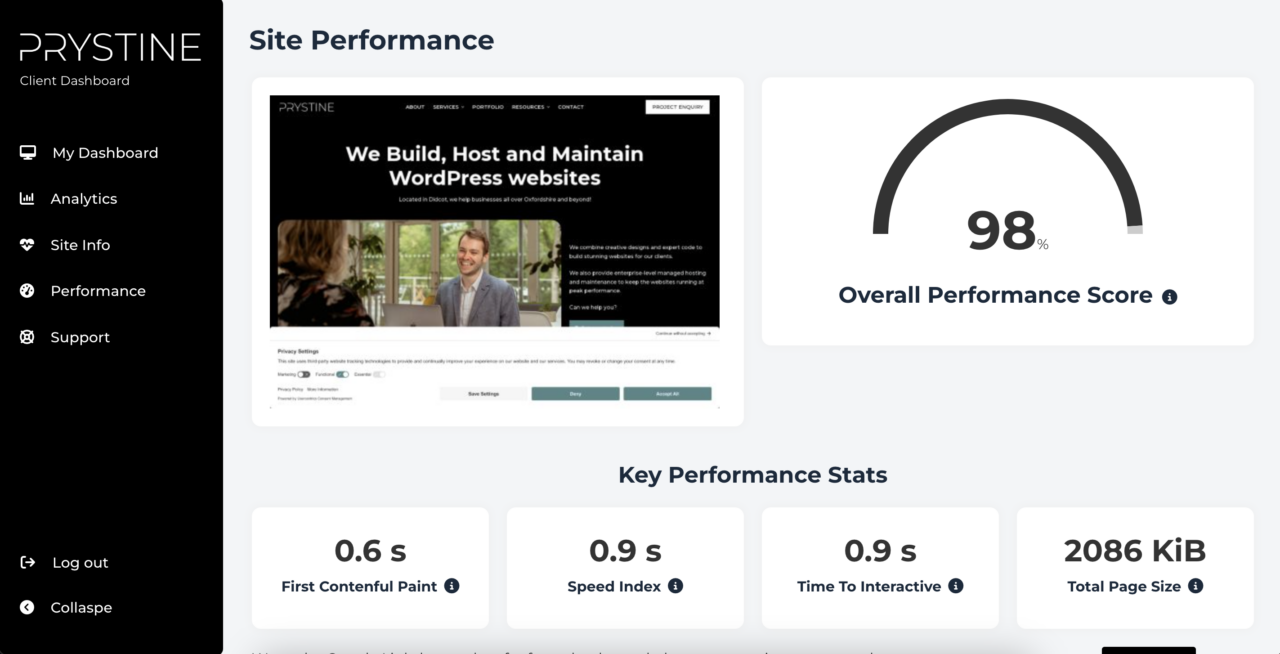Click the bar chart Analytics icon

(27, 198)
